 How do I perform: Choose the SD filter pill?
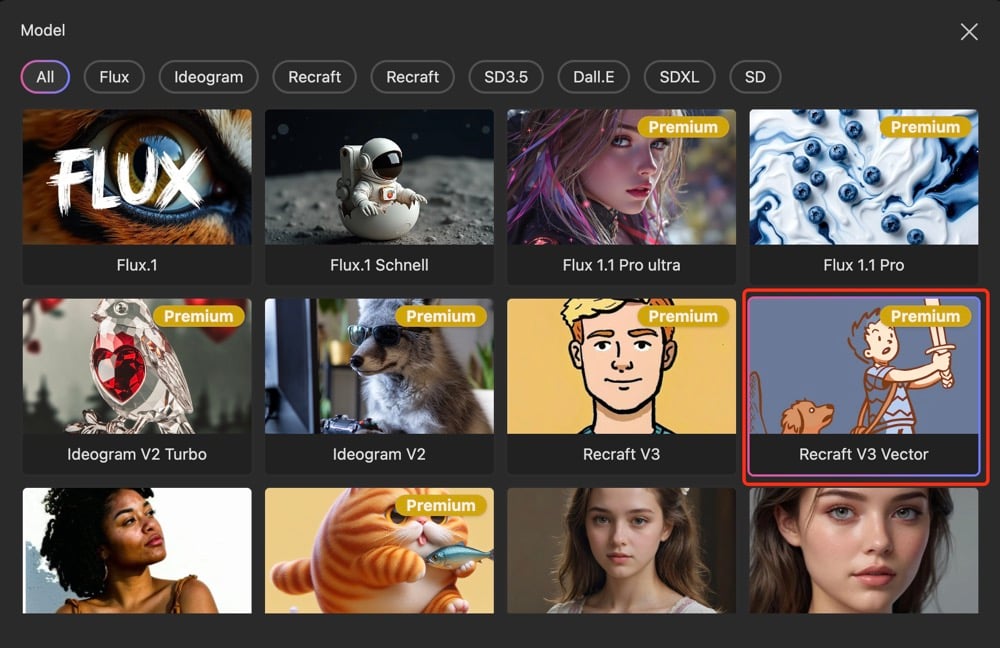[x=755, y=77]
